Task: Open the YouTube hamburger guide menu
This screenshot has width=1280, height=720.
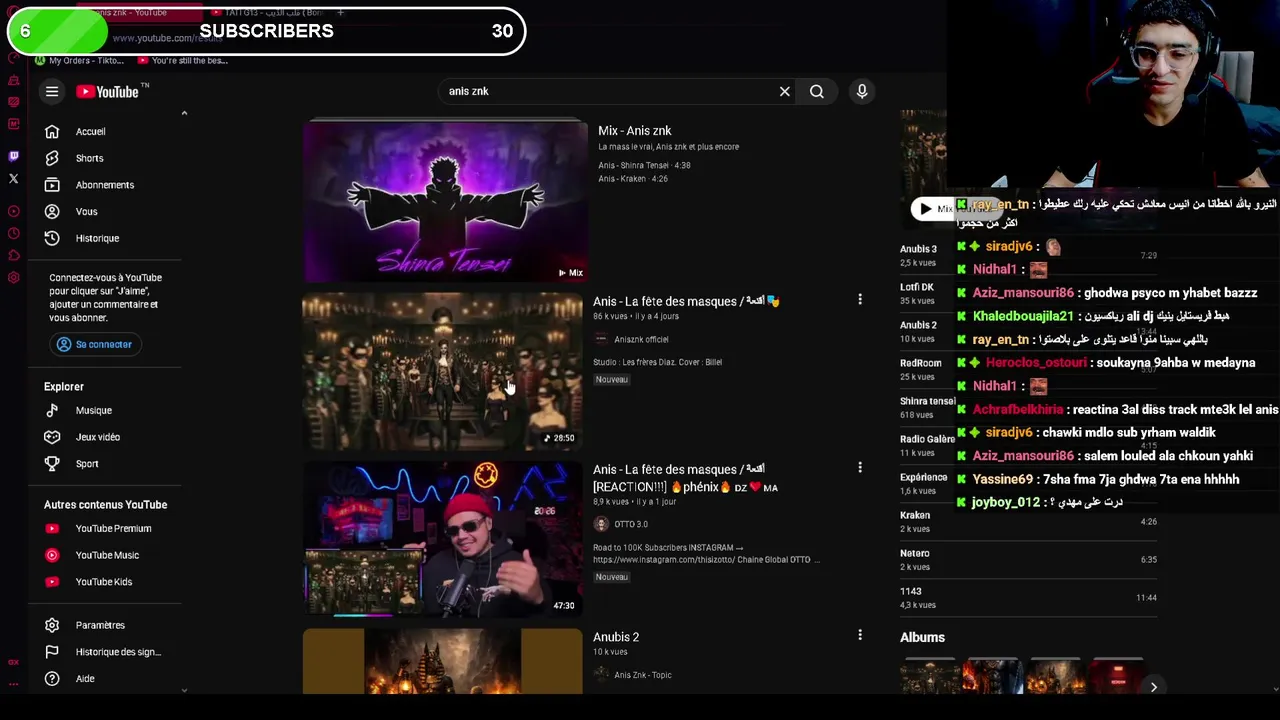Action: pos(52,92)
